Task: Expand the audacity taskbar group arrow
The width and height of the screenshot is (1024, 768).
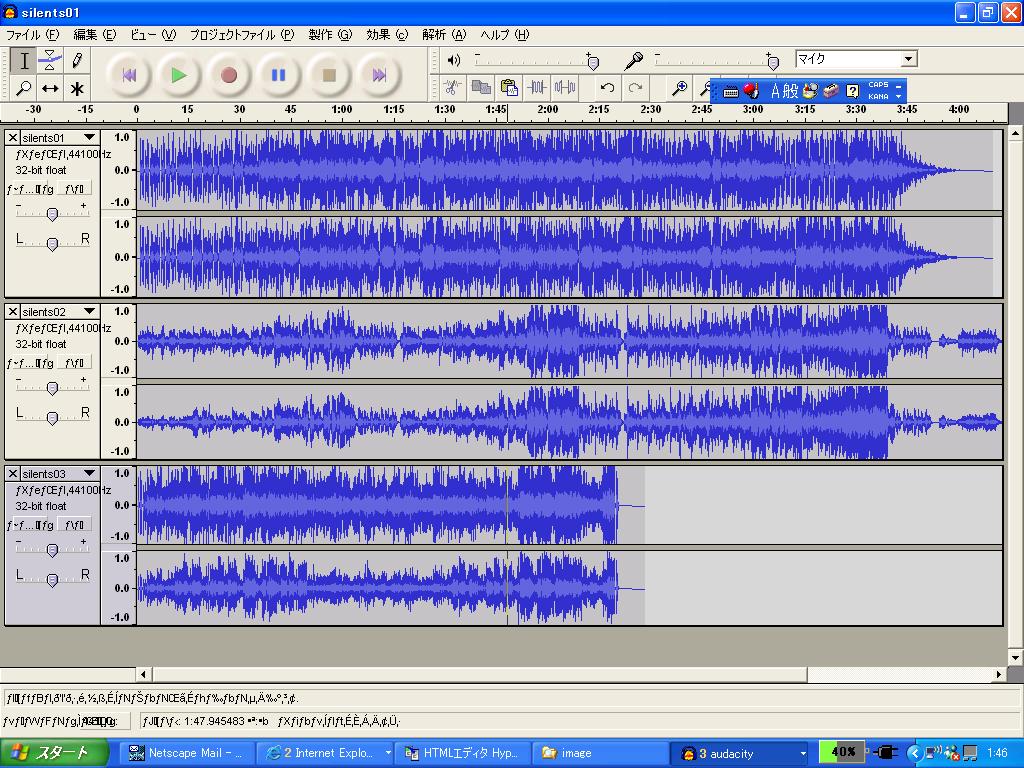Action: pos(803,753)
